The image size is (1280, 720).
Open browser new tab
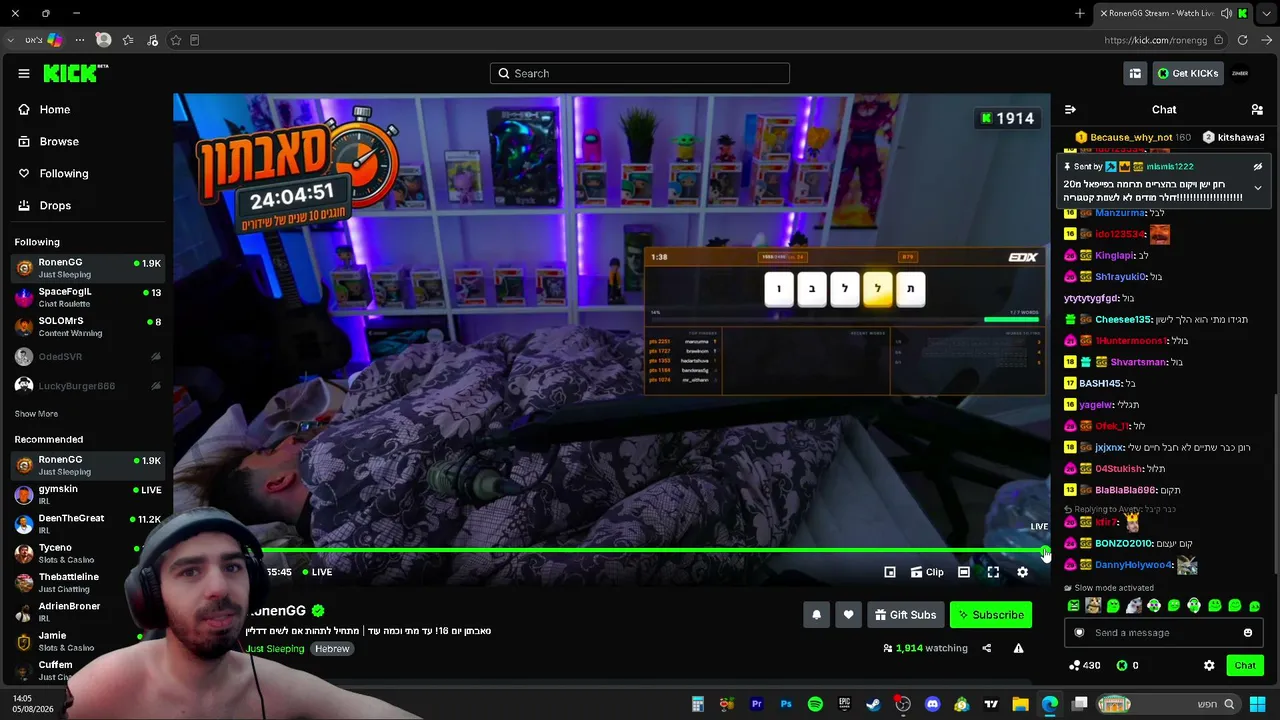1079,13
